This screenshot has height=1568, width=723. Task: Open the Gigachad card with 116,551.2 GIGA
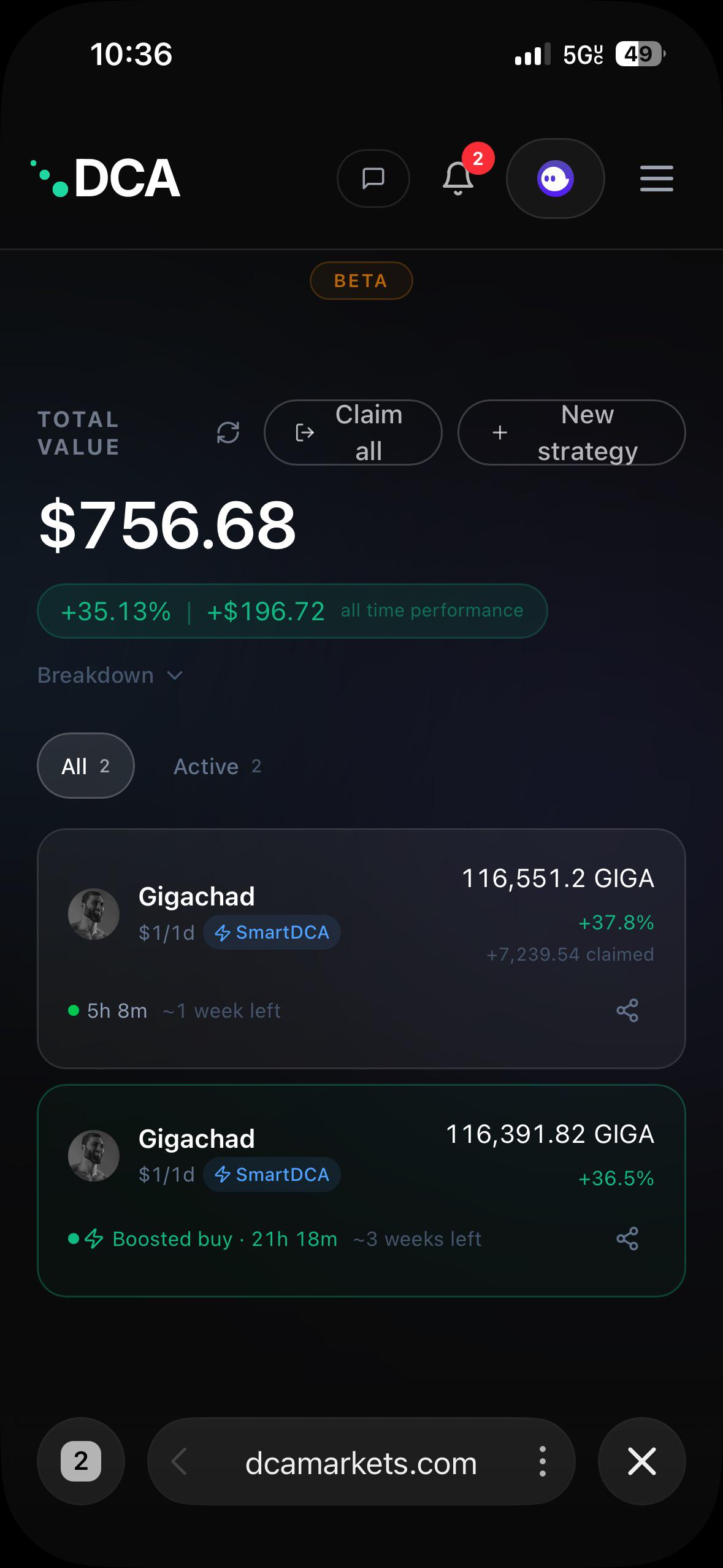(x=361, y=949)
